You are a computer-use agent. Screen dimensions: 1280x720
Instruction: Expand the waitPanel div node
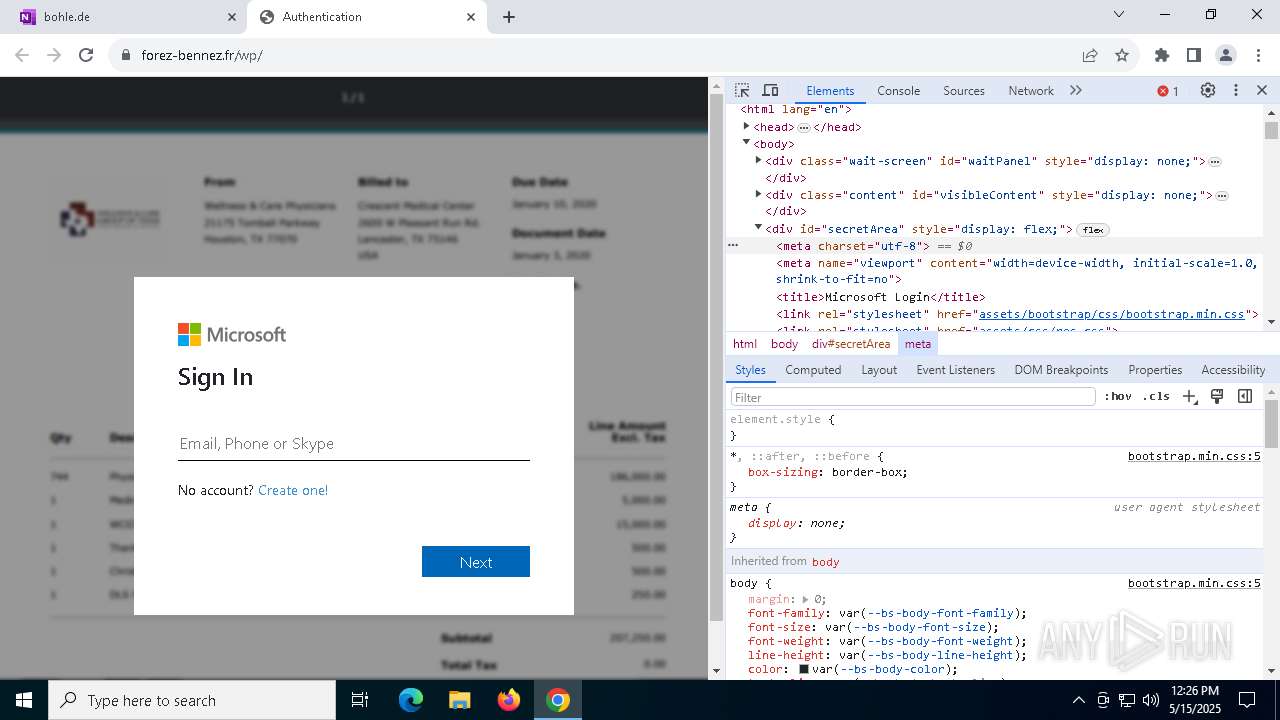click(758, 160)
